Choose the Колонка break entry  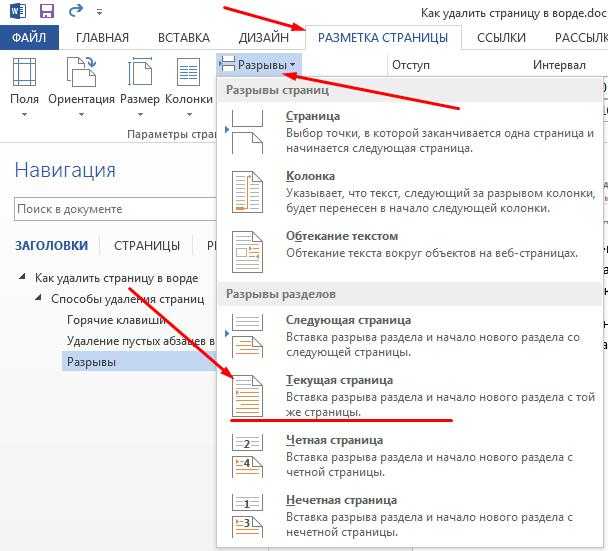(x=411, y=192)
